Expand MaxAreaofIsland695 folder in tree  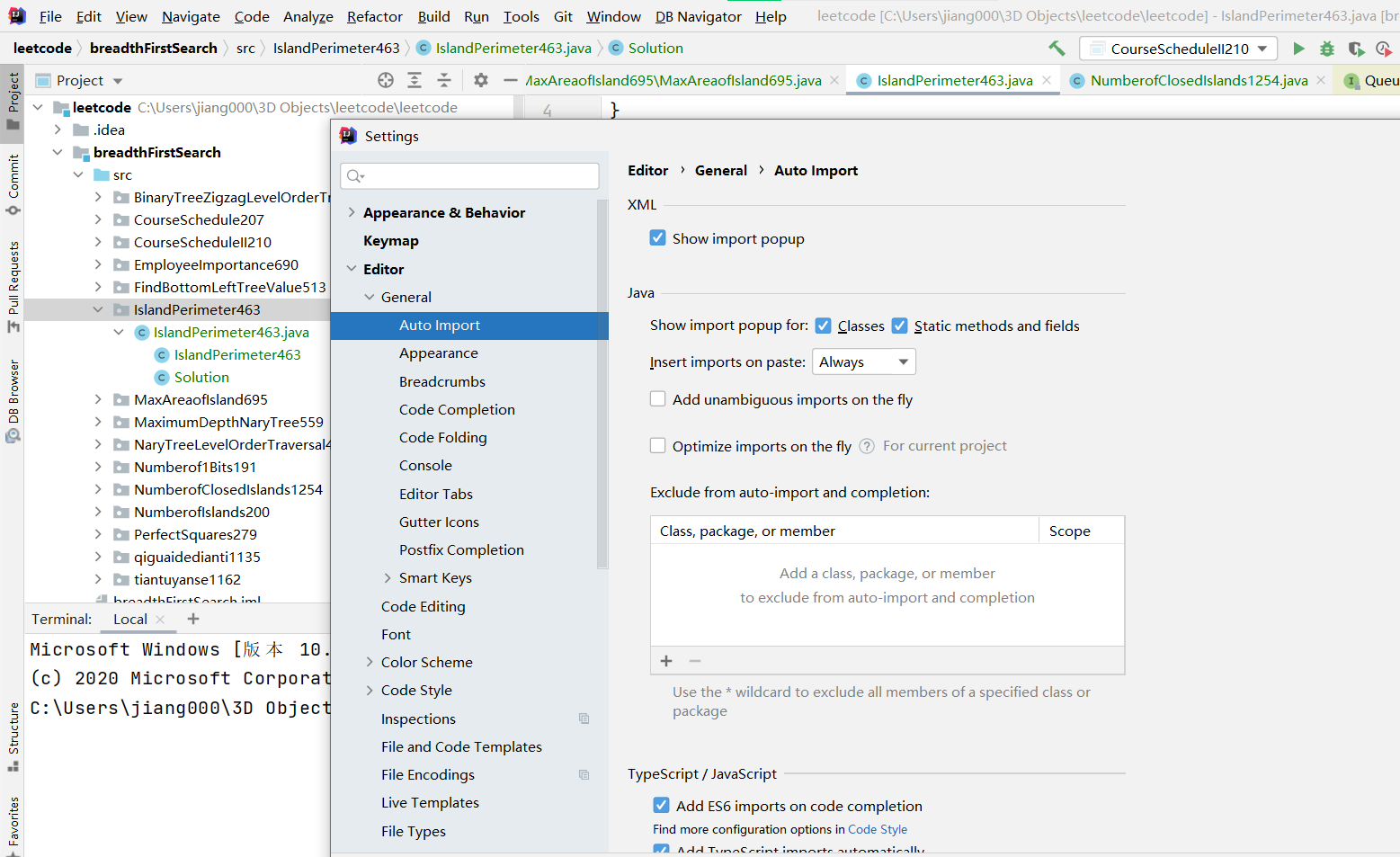pos(98,399)
